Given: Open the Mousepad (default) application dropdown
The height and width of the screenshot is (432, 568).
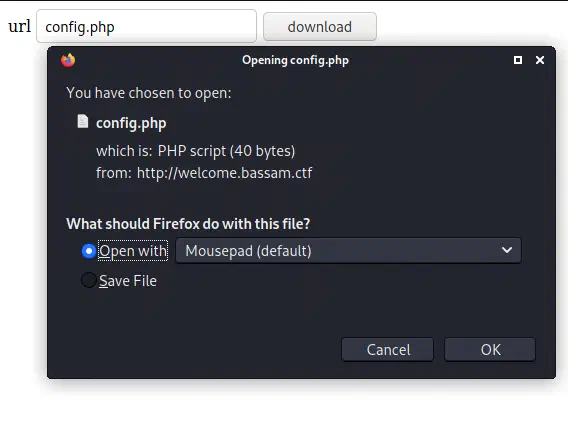Looking at the screenshot, I should (x=348, y=251).
